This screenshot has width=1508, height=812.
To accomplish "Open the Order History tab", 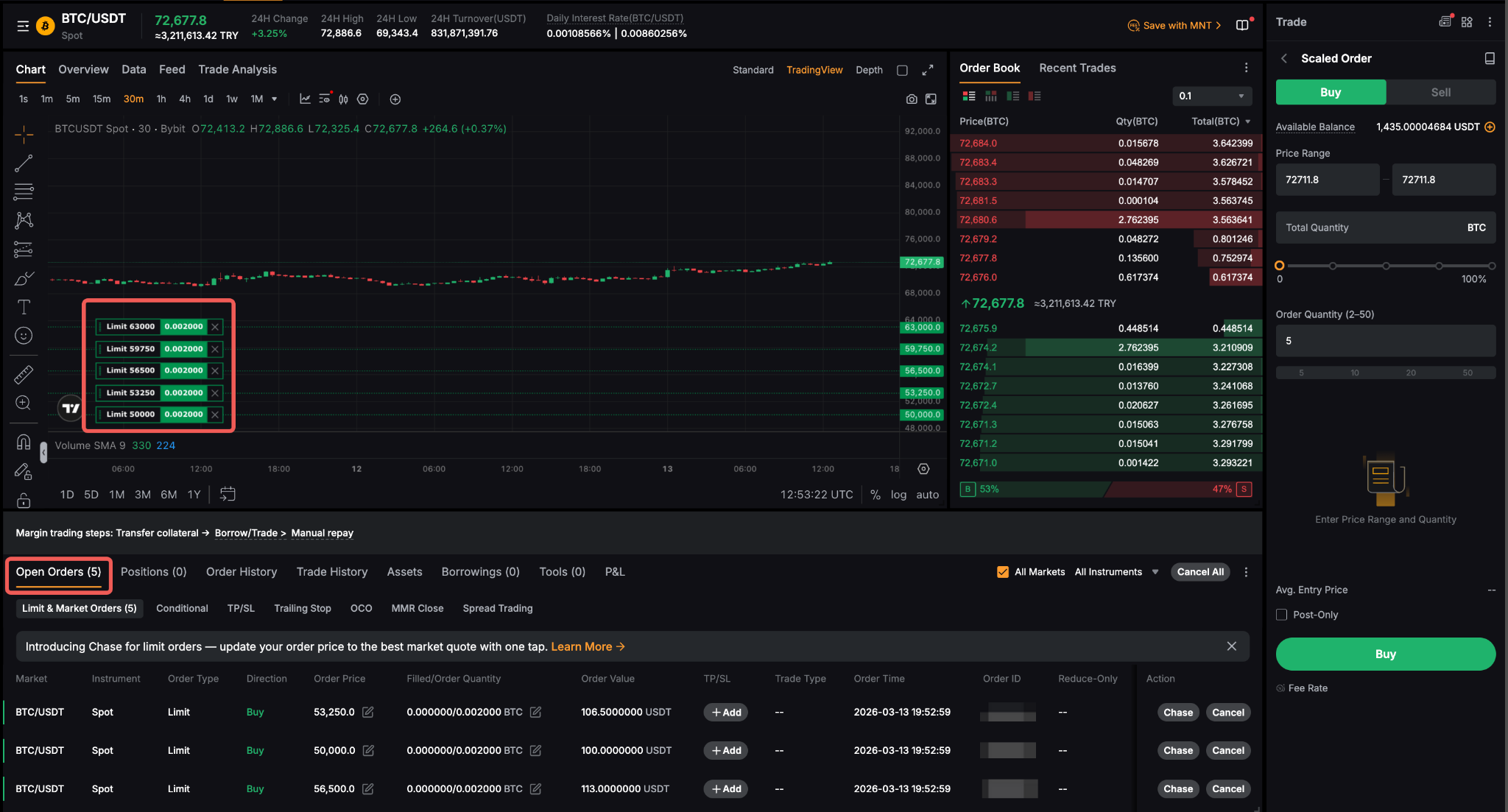I will [242, 572].
